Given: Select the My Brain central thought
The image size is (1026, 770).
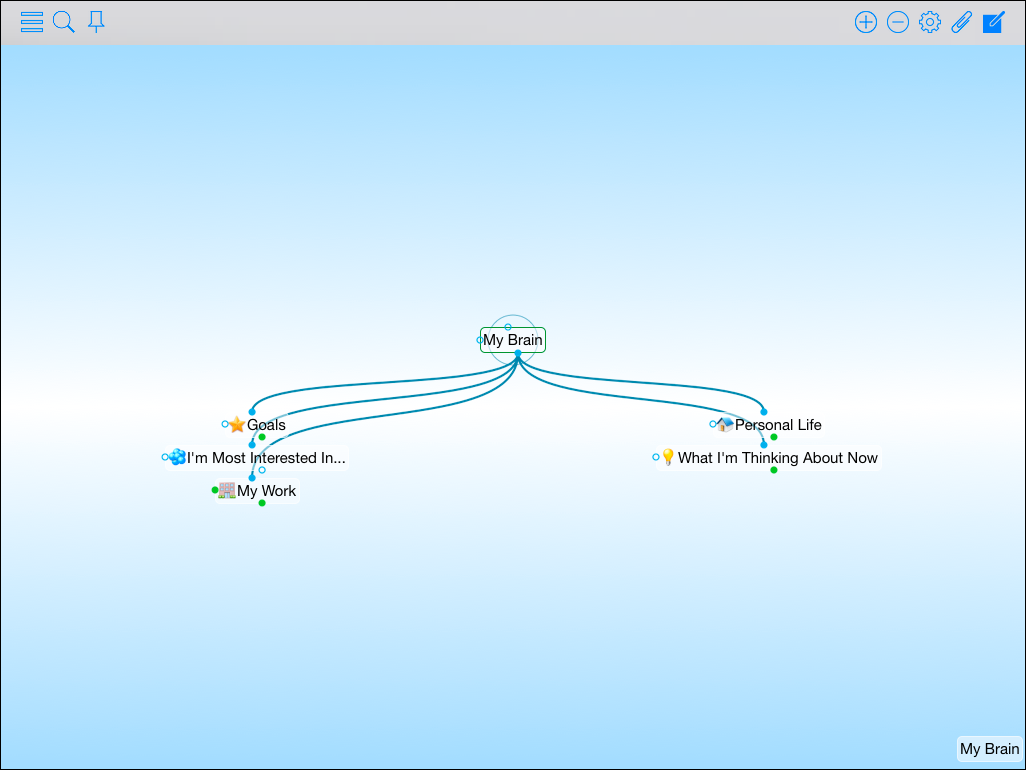Looking at the screenshot, I should coord(513,340).
